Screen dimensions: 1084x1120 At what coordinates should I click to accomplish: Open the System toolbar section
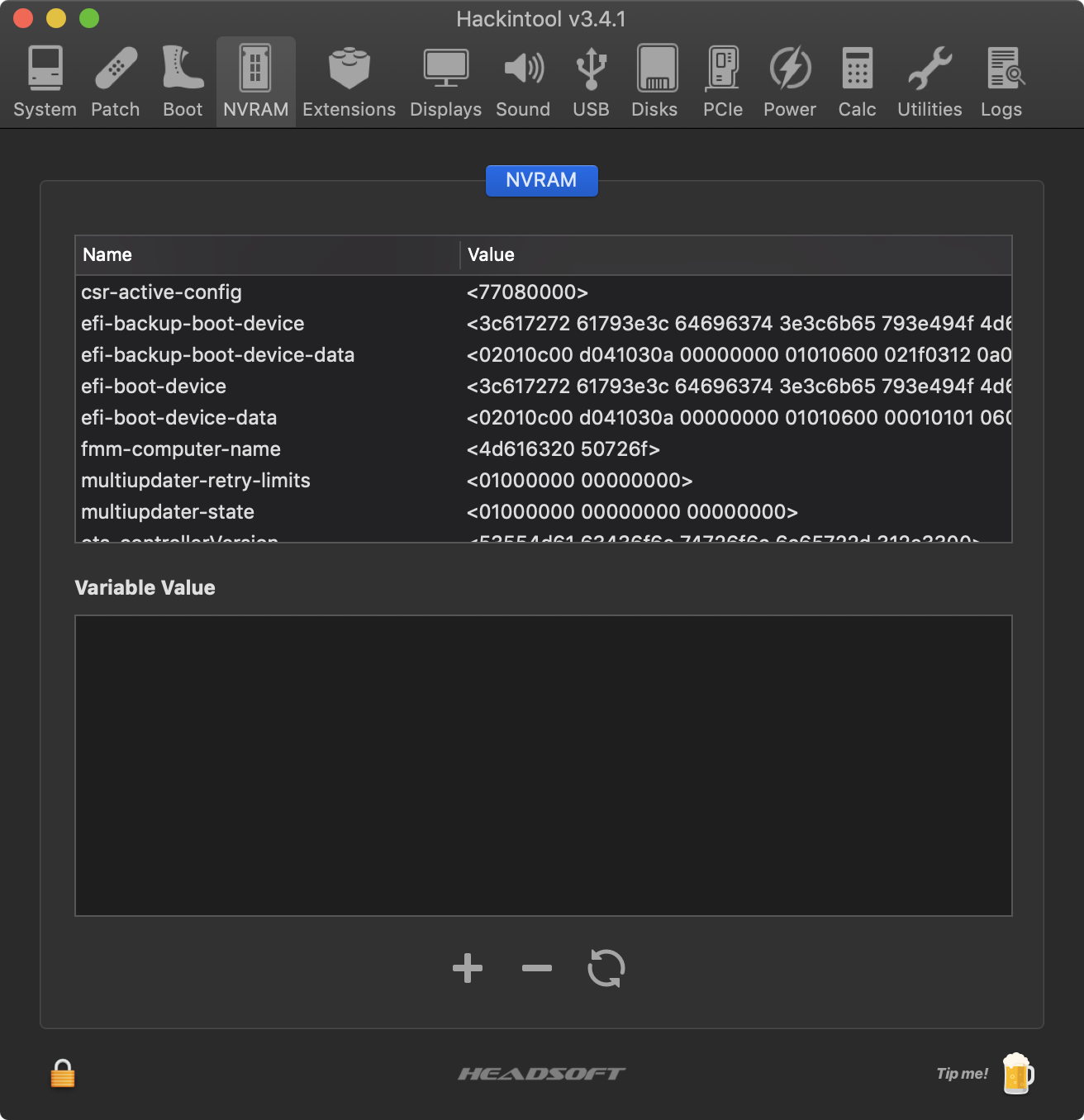tap(45, 82)
